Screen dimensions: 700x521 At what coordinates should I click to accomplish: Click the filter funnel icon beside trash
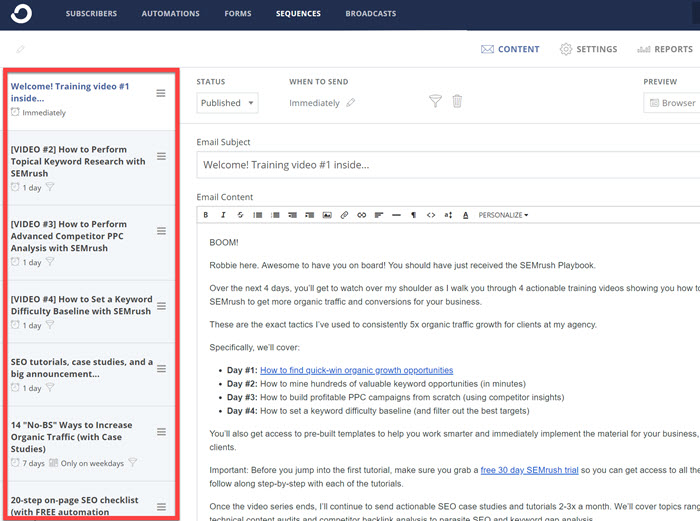(435, 102)
